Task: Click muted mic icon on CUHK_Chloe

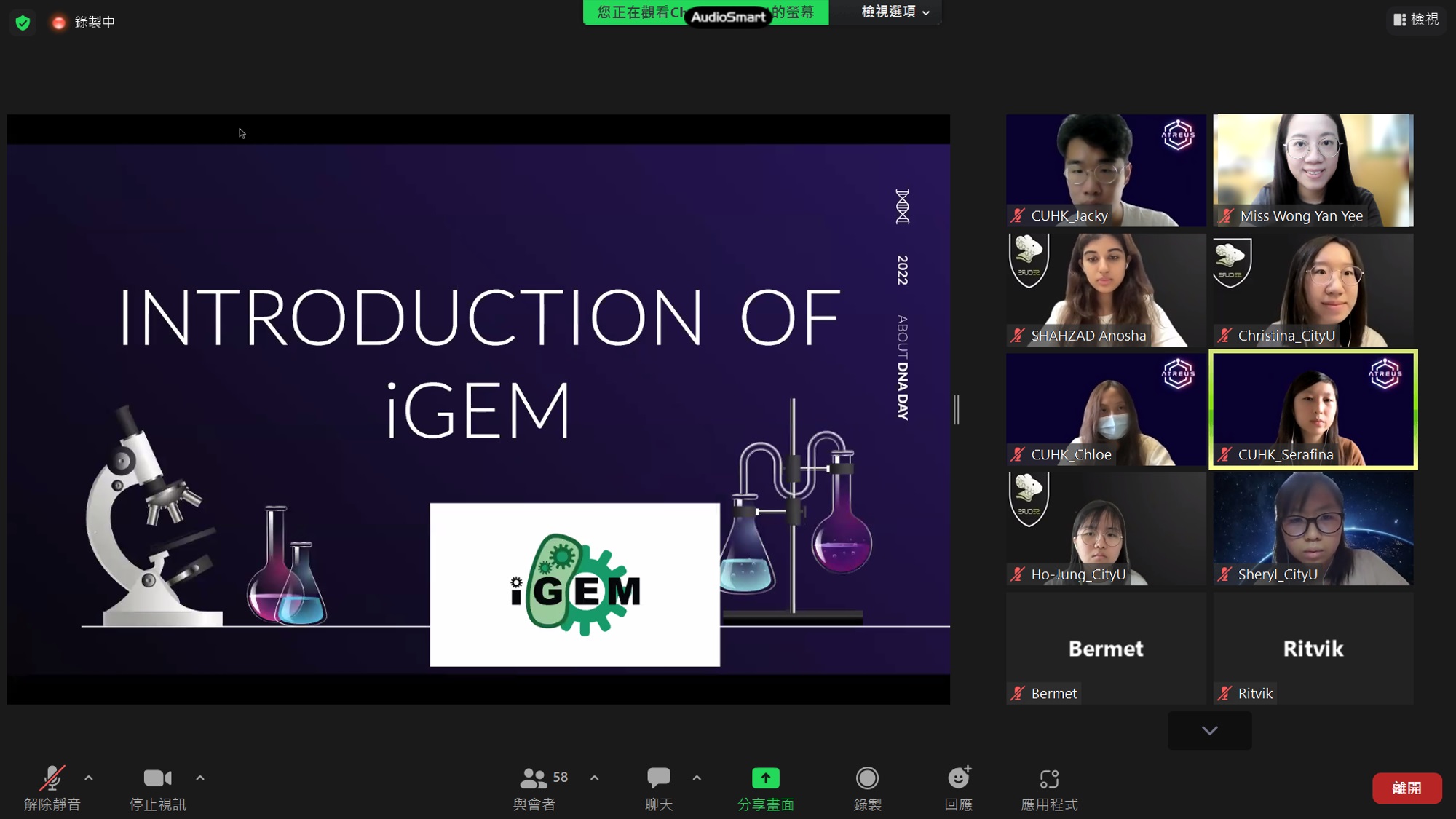Action: (x=1018, y=455)
